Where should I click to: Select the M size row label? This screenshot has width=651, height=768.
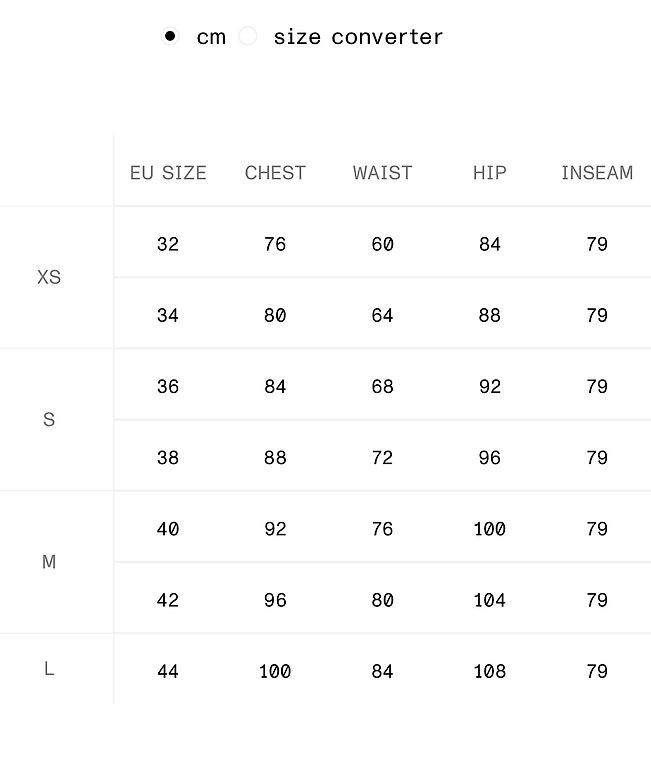coord(49,562)
